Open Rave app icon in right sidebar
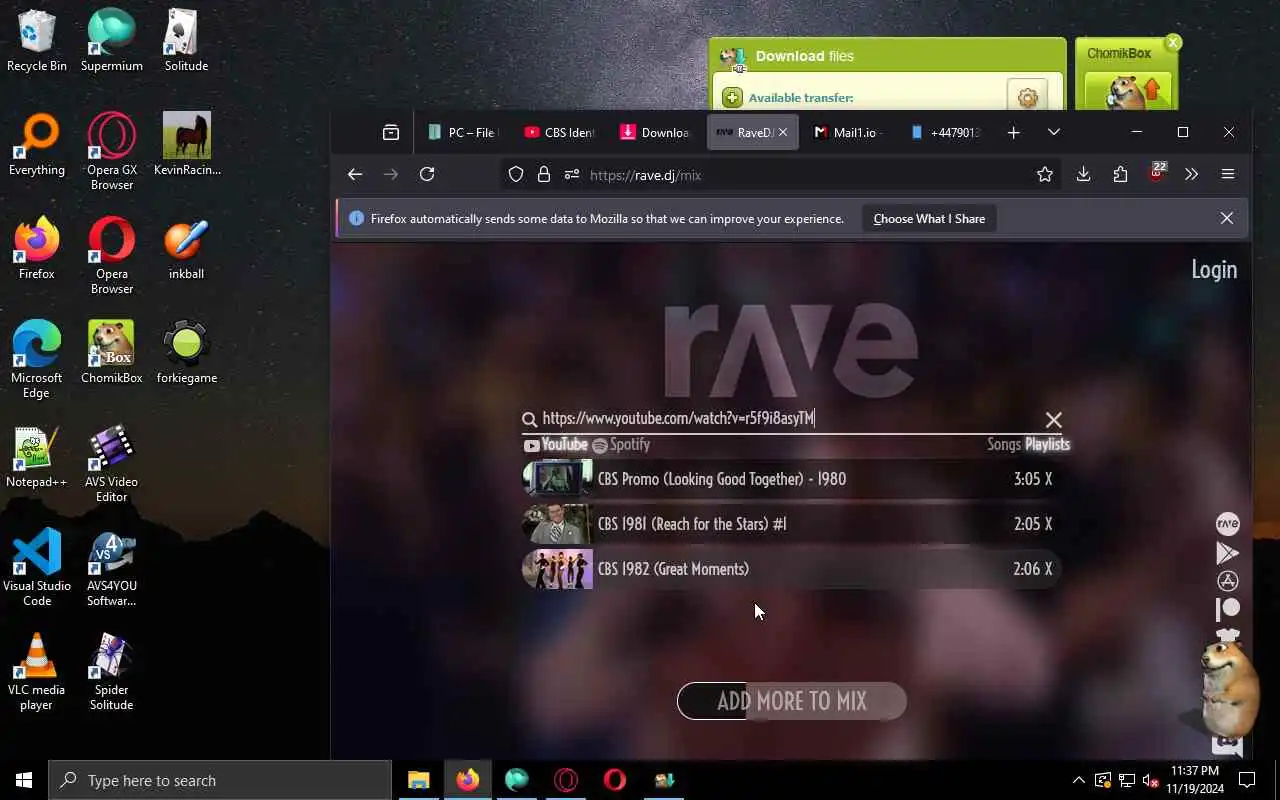The width and height of the screenshot is (1280, 800). pyautogui.click(x=1227, y=524)
